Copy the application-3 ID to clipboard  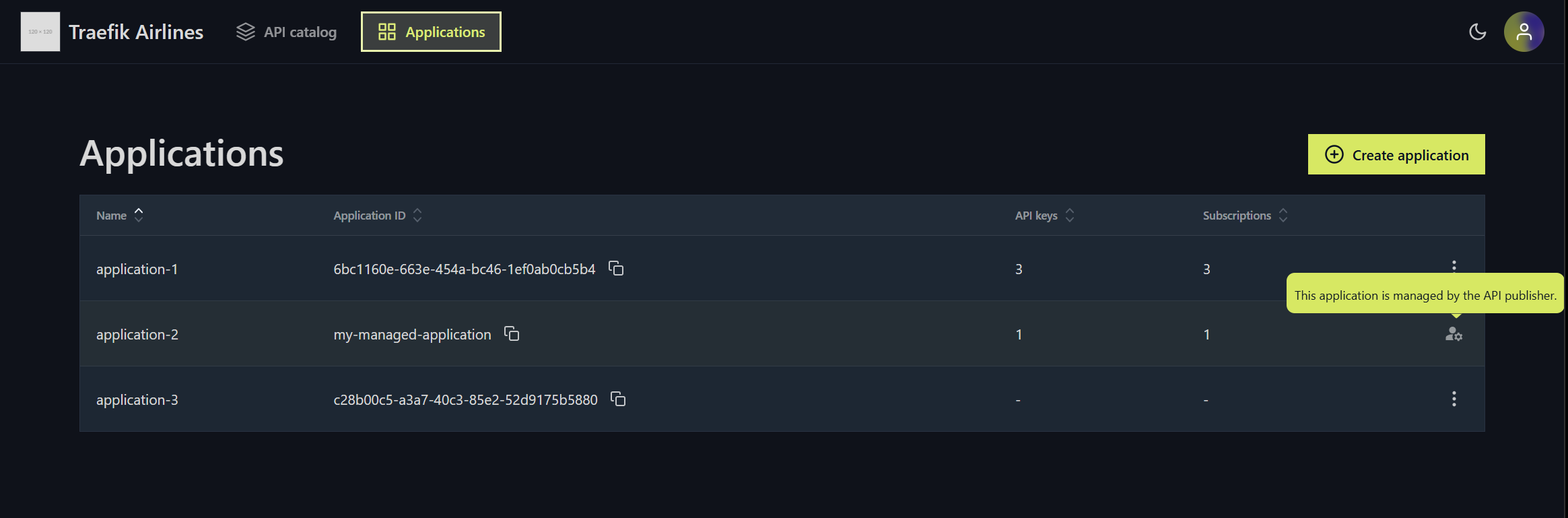(x=618, y=399)
